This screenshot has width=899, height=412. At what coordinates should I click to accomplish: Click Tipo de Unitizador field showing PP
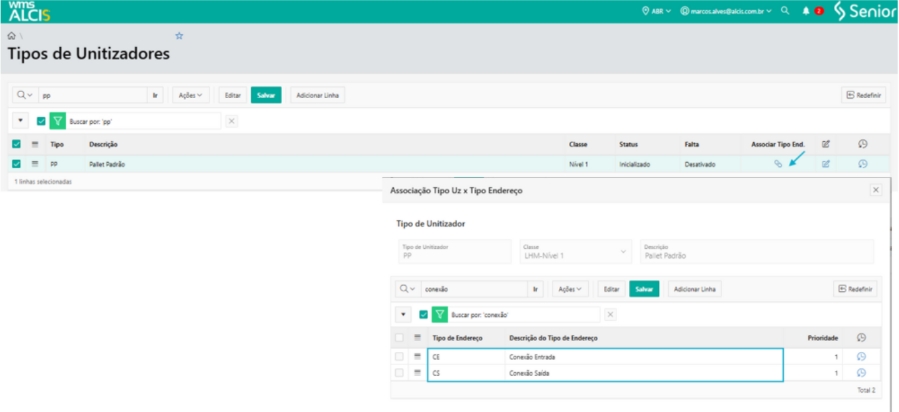[454, 251]
